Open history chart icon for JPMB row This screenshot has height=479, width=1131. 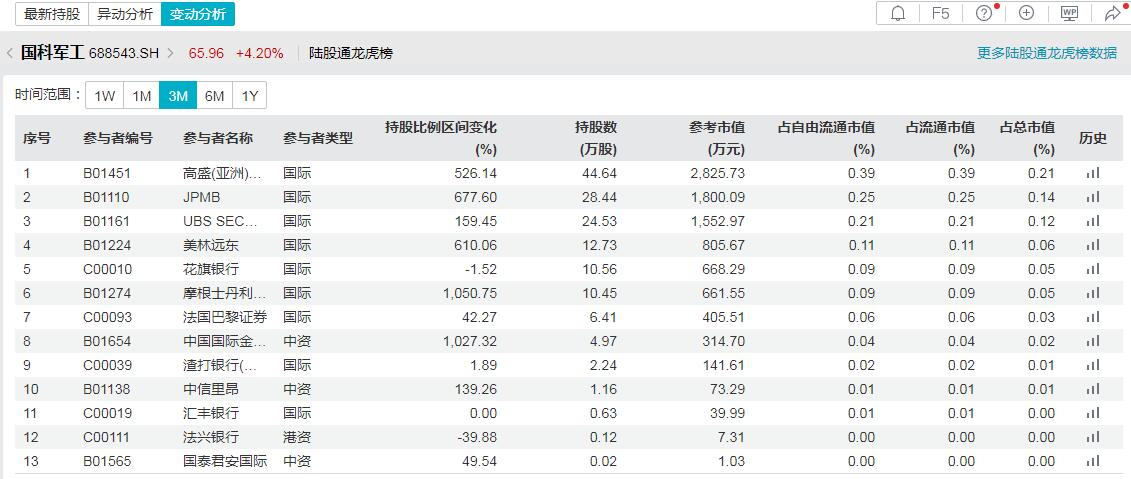[x=1092, y=197]
